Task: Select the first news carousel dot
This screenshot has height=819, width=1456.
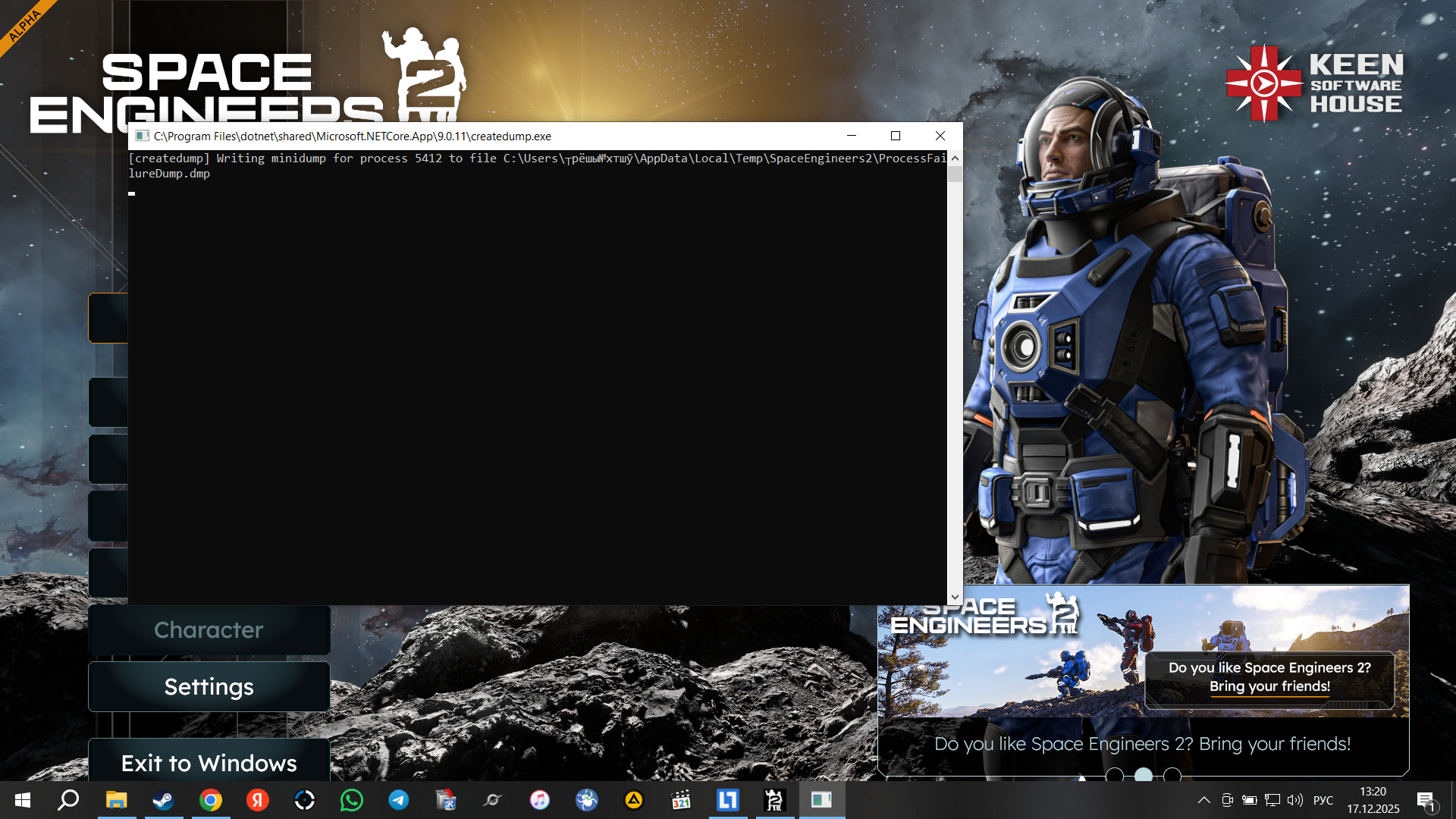Action: (1115, 775)
